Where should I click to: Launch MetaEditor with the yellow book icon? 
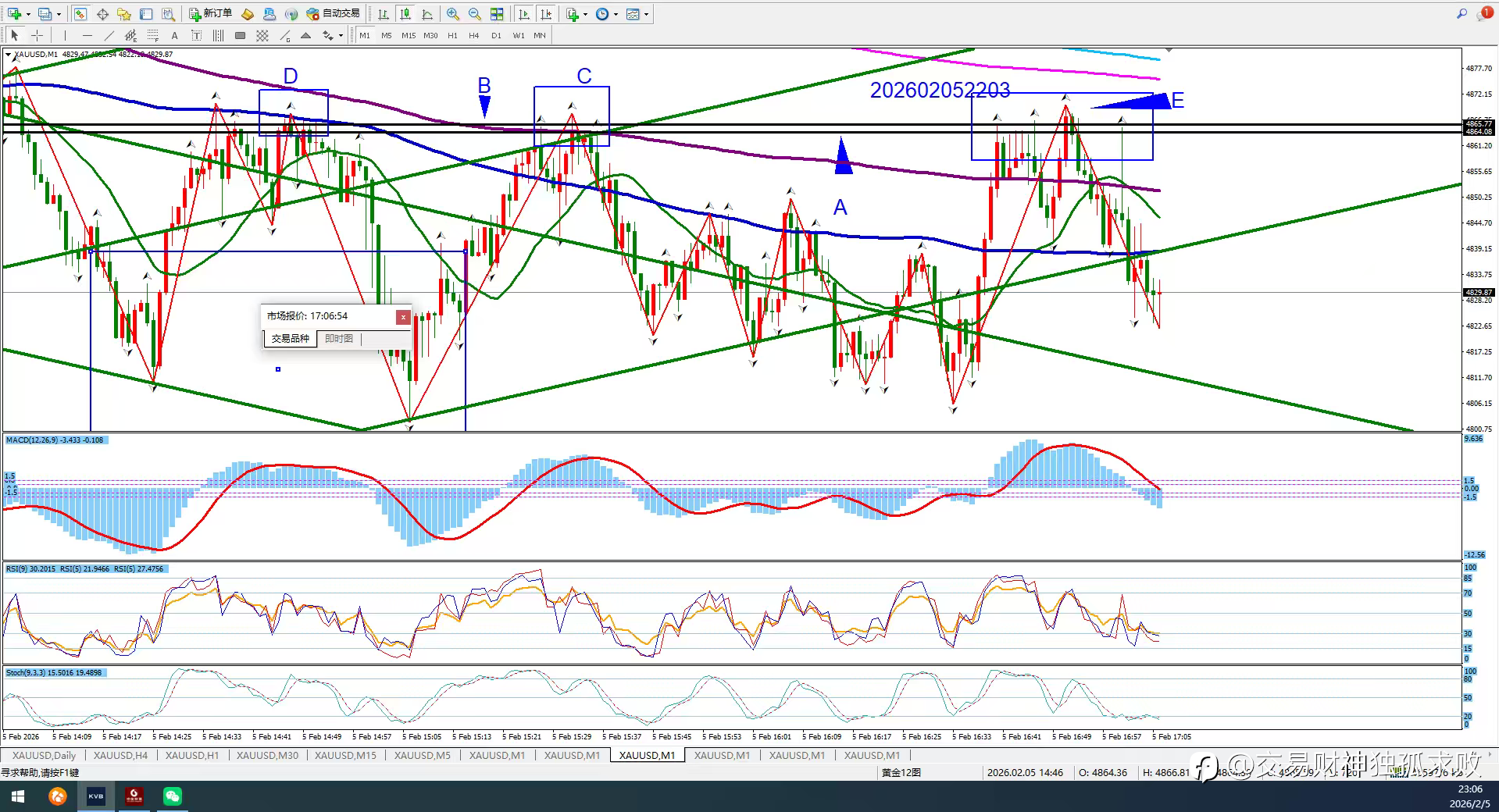pos(248,14)
